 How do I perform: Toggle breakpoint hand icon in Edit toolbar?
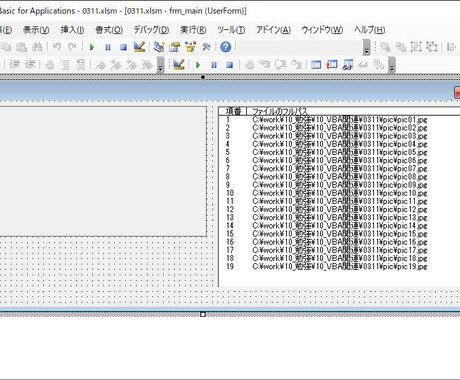pos(50,65)
